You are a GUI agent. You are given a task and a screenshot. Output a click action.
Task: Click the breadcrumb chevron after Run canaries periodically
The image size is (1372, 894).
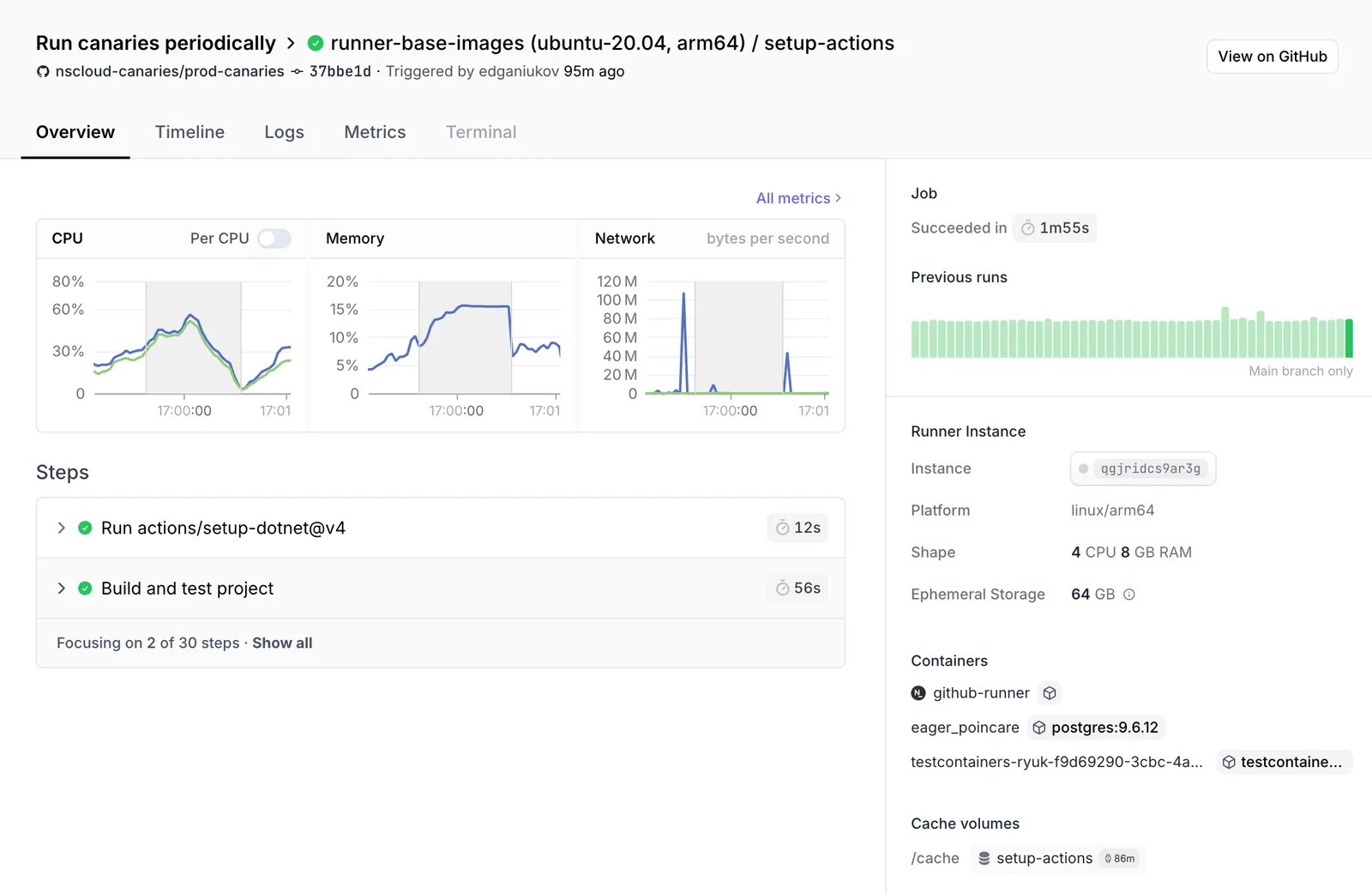[291, 43]
